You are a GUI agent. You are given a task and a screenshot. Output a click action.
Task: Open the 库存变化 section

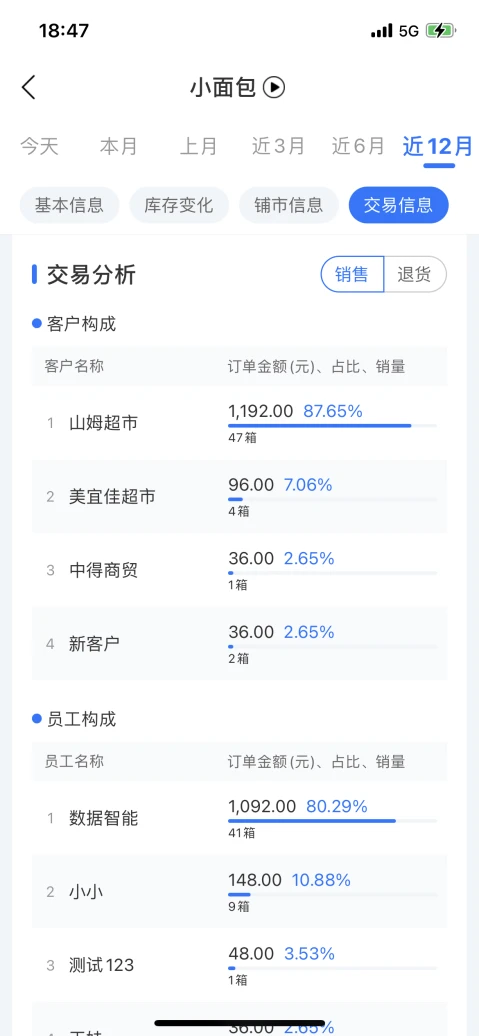(x=179, y=205)
